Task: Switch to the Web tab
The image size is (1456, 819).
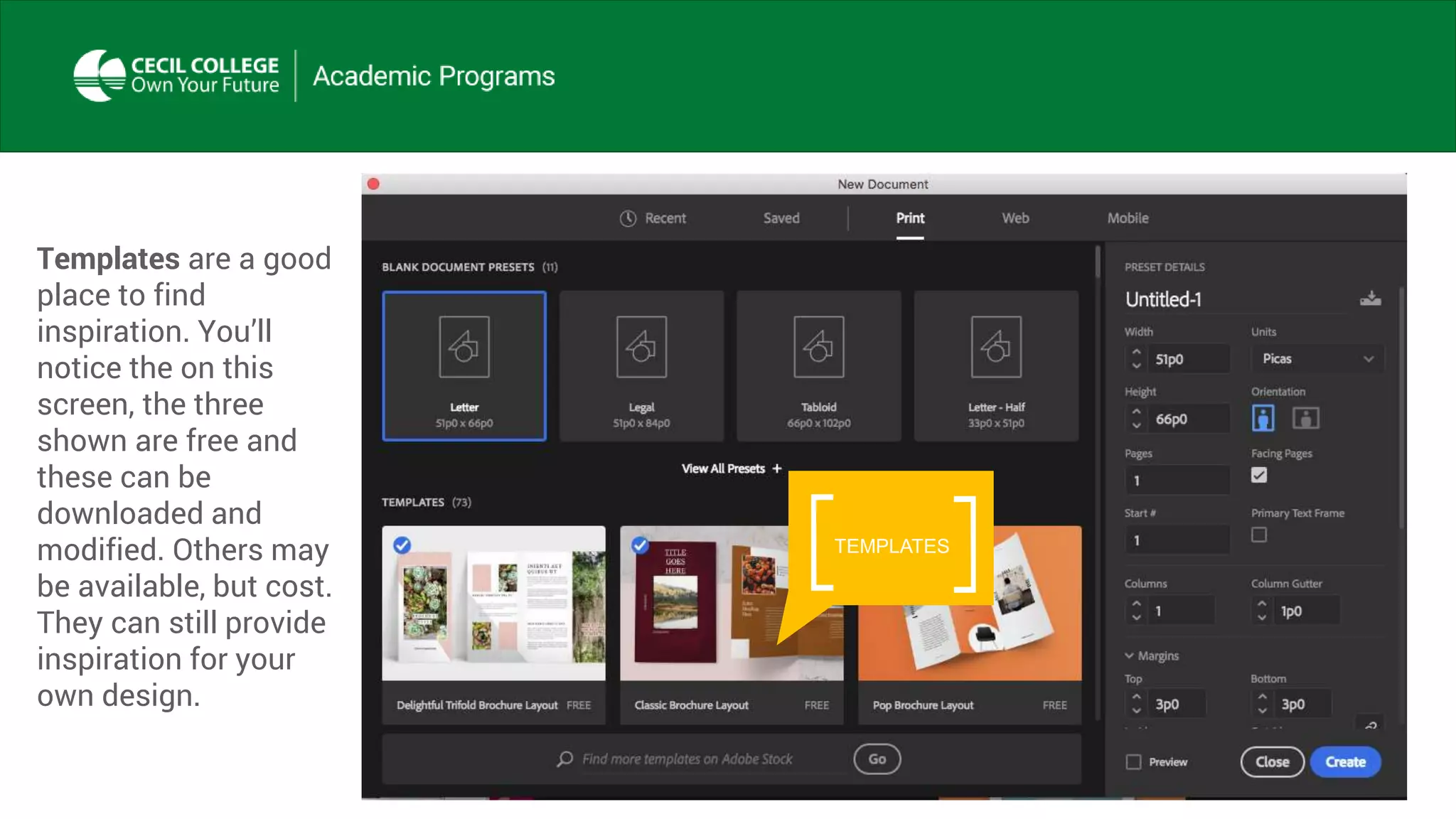Action: click(1015, 218)
